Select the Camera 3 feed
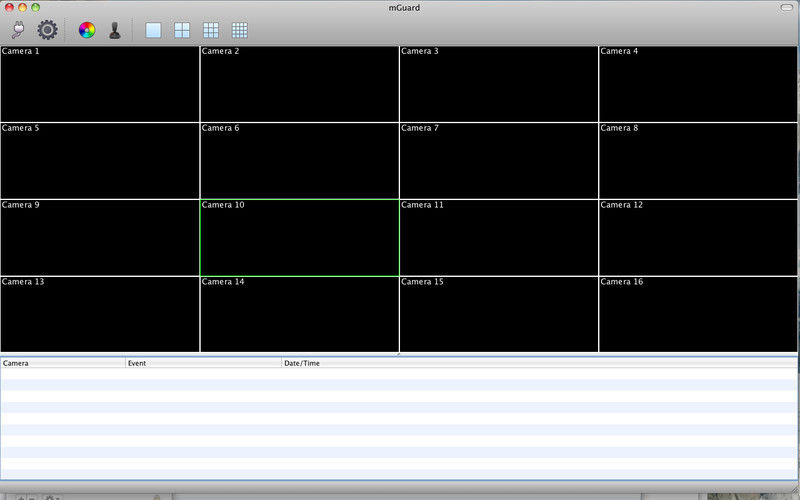The width and height of the screenshot is (800, 500). 499,84
